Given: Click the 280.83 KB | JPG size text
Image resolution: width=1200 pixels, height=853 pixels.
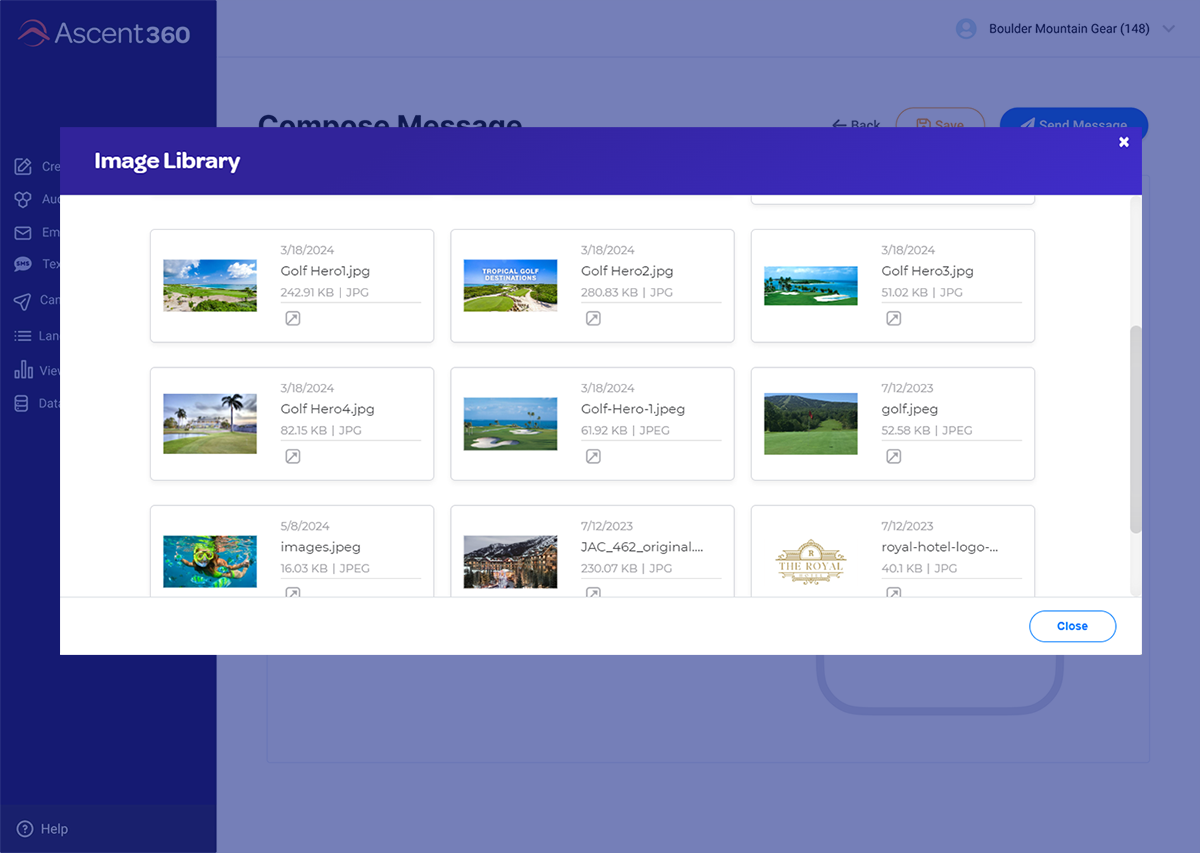Looking at the screenshot, I should click(627, 292).
